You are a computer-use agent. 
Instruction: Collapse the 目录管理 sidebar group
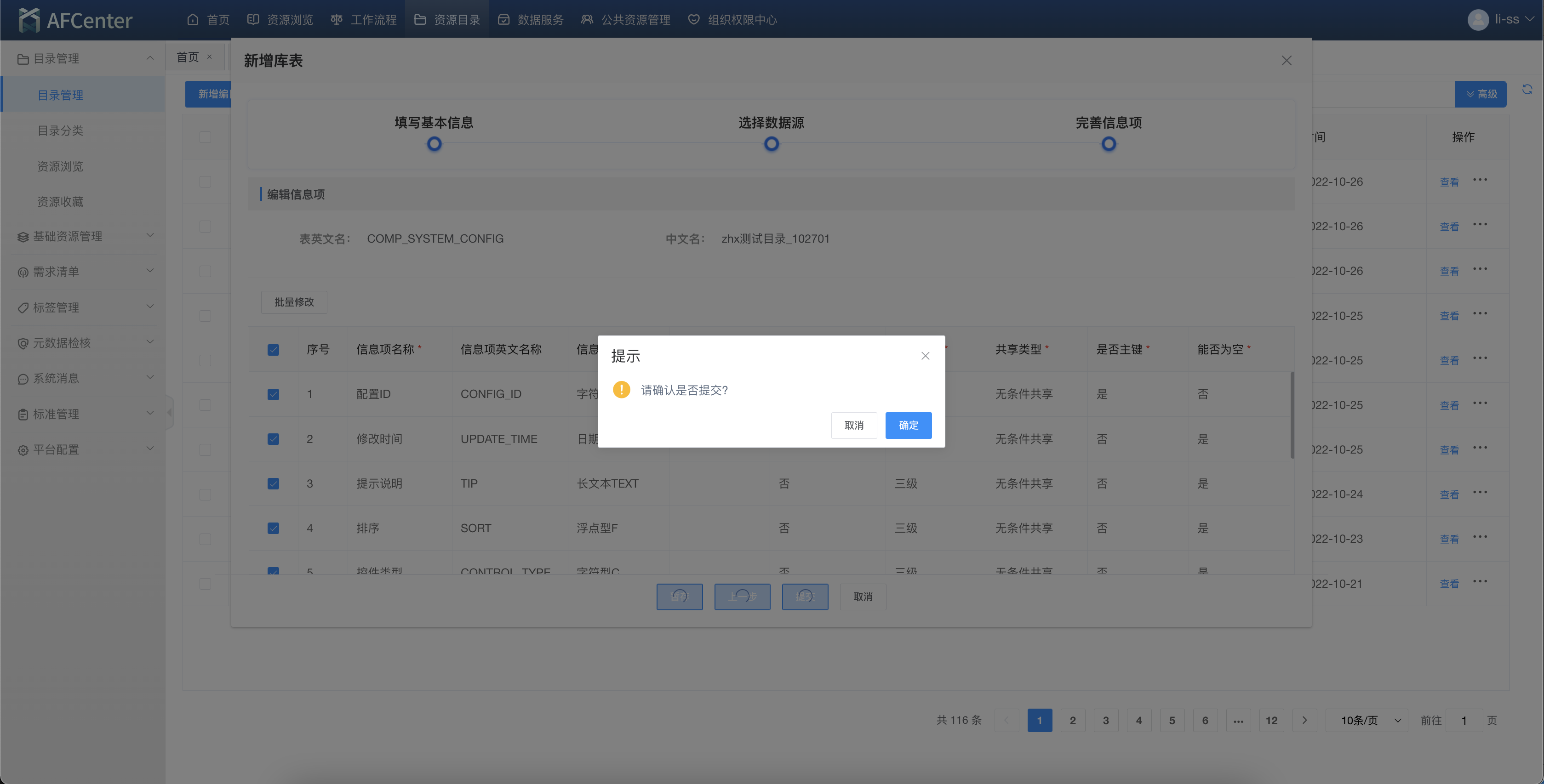[150, 58]
